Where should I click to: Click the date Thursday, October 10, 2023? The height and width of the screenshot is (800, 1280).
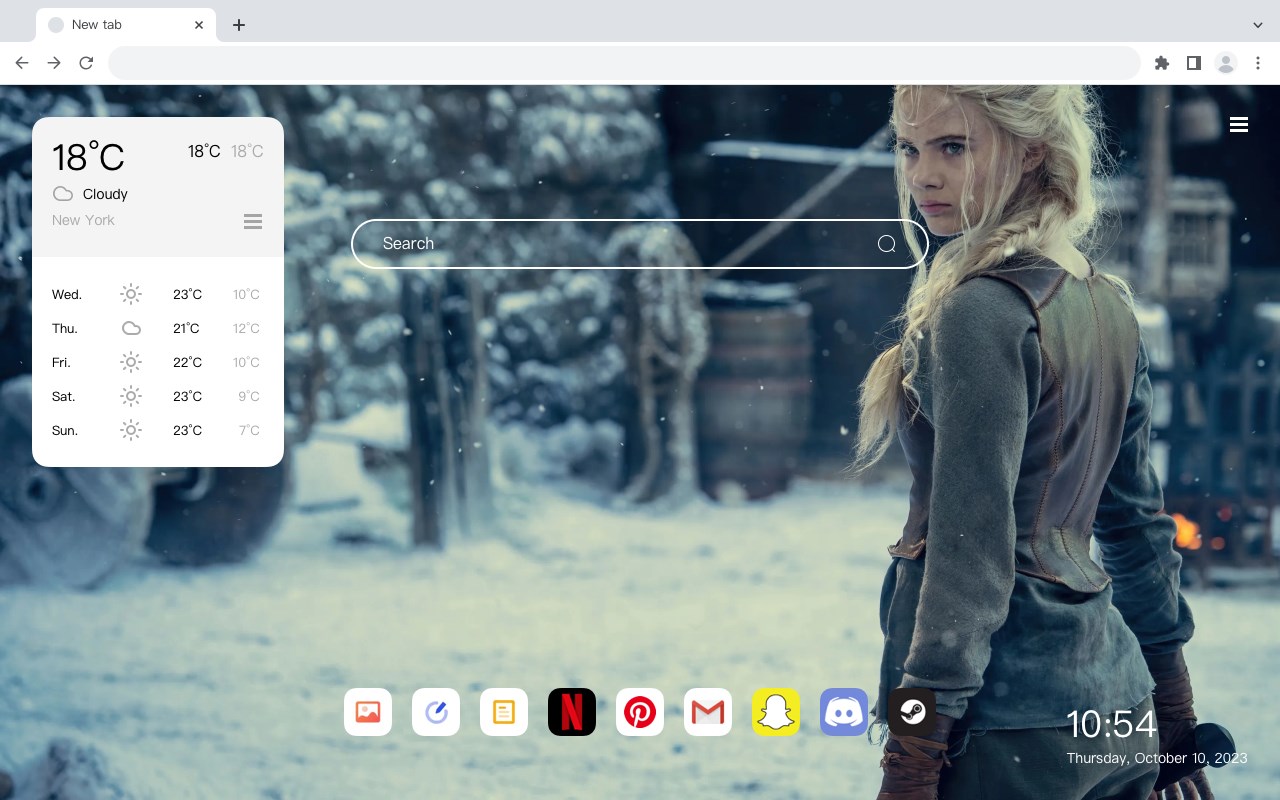click(x=1157, y=758)
